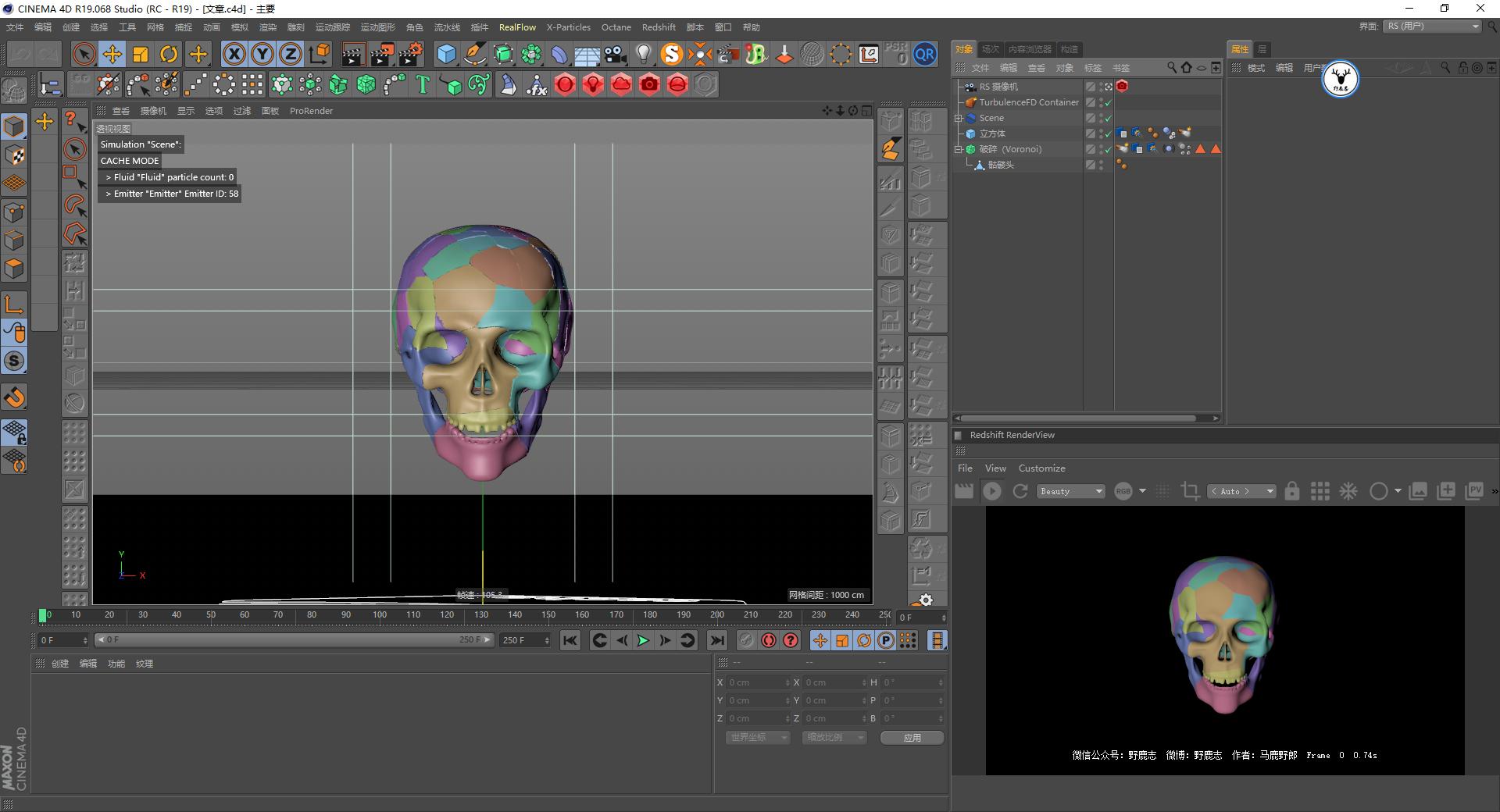Open the Beauty AOV dropdown in RenderView

pyautogui.click(x=1070, y=491)
